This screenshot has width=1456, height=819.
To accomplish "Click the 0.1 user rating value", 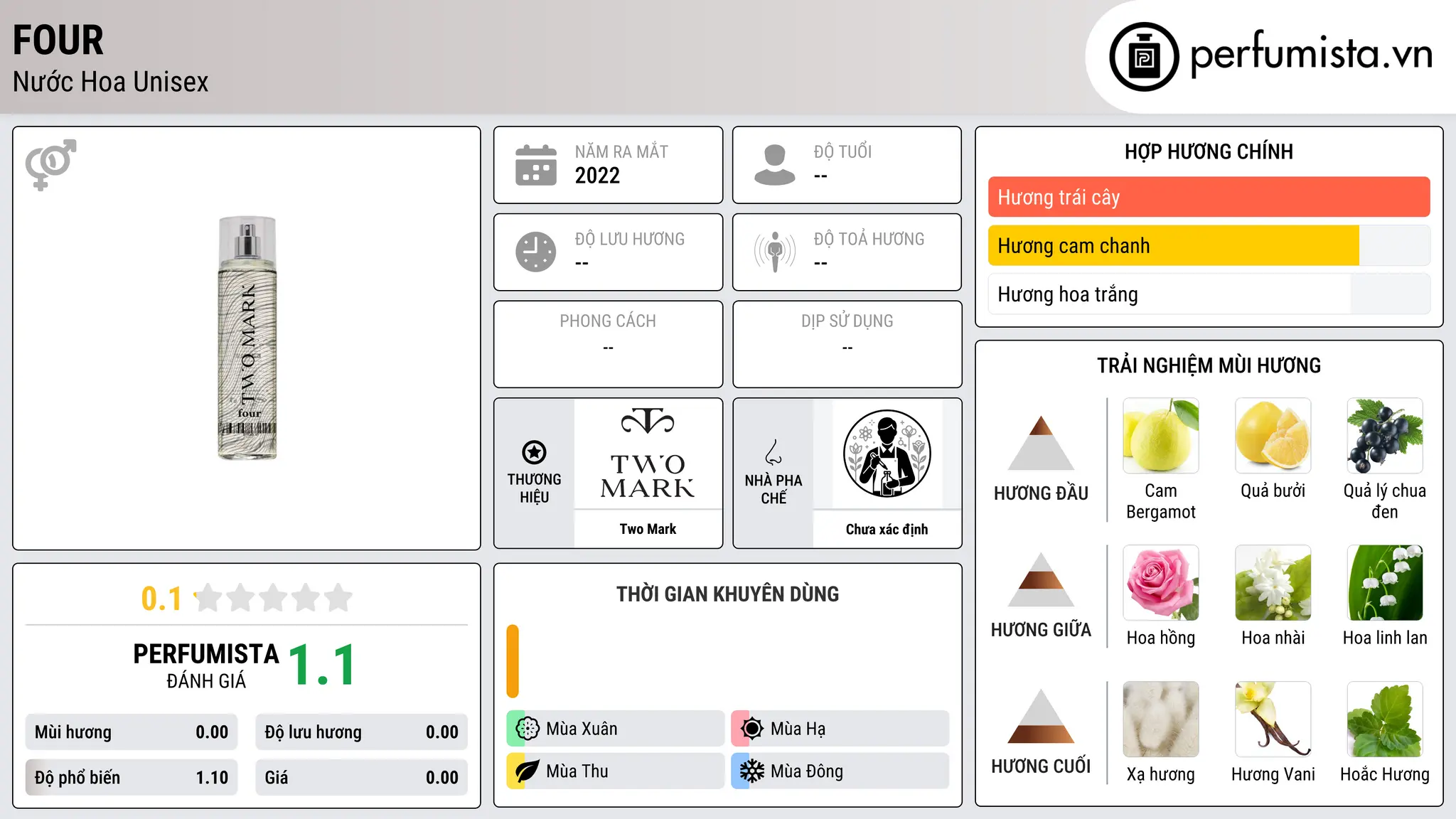I will point(161,599).
